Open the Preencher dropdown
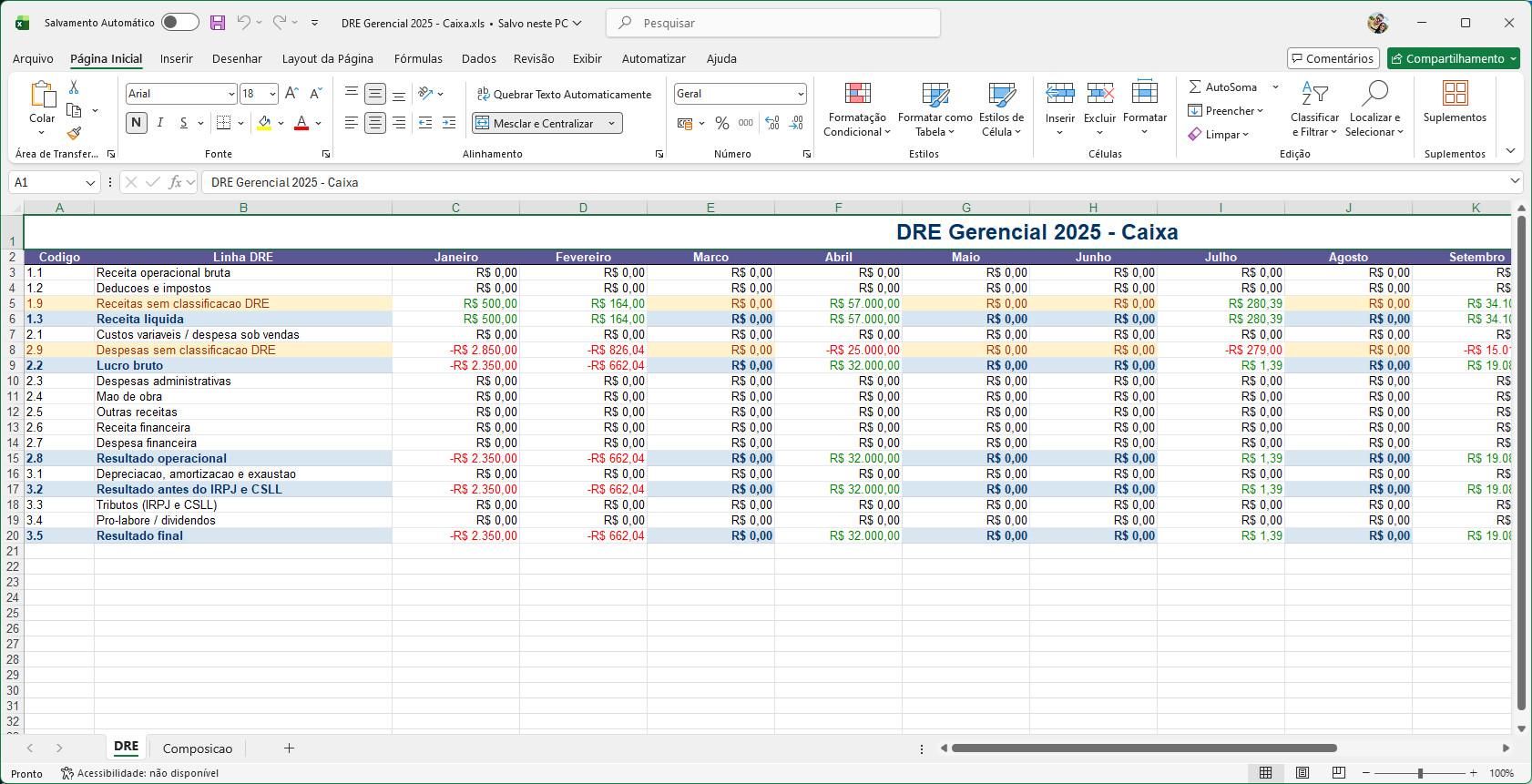Image resolution: width=1532 pixels, height=784 pixels. [1226, 111]
